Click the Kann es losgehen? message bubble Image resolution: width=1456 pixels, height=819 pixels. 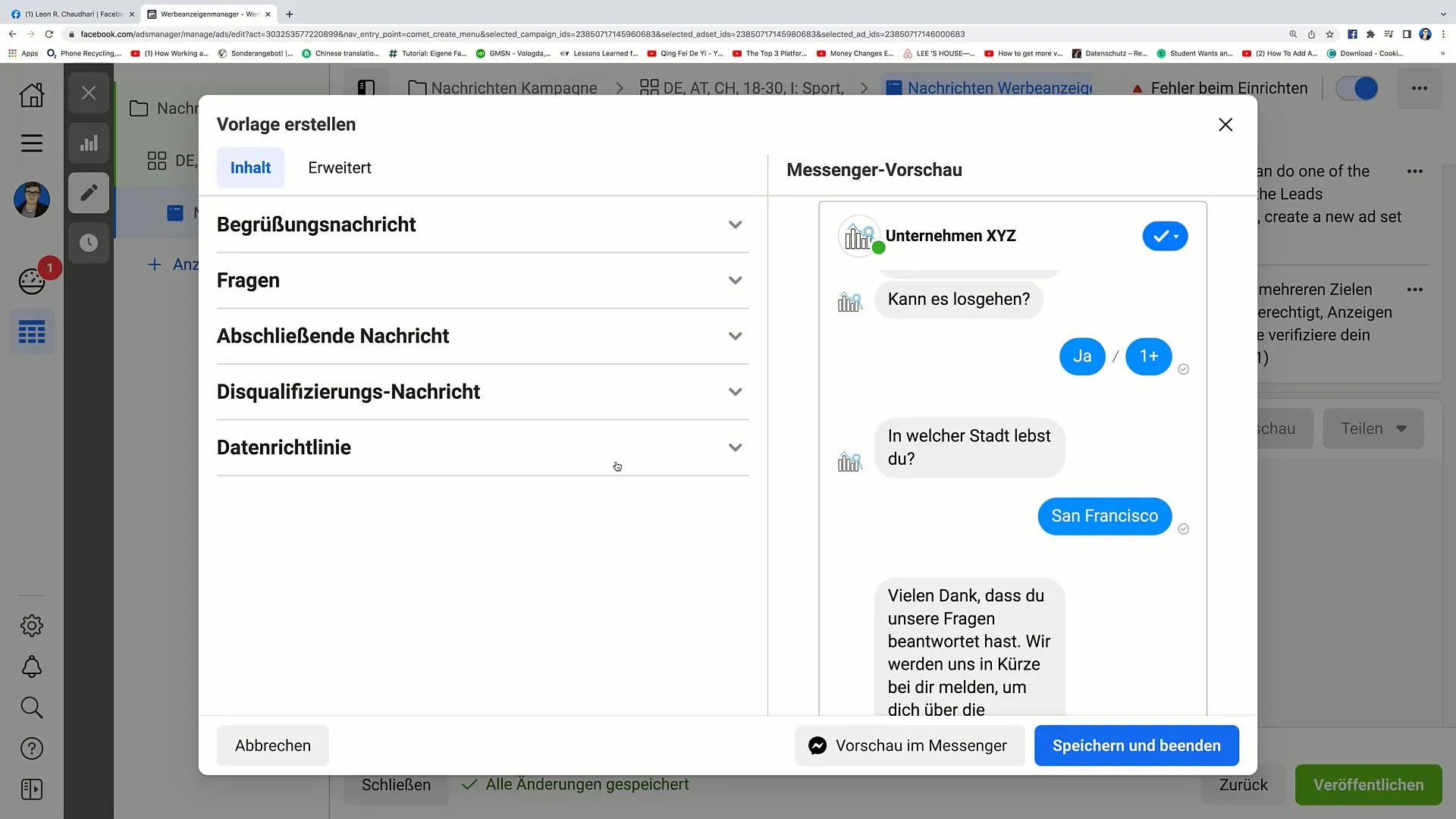tap(959, 300)
